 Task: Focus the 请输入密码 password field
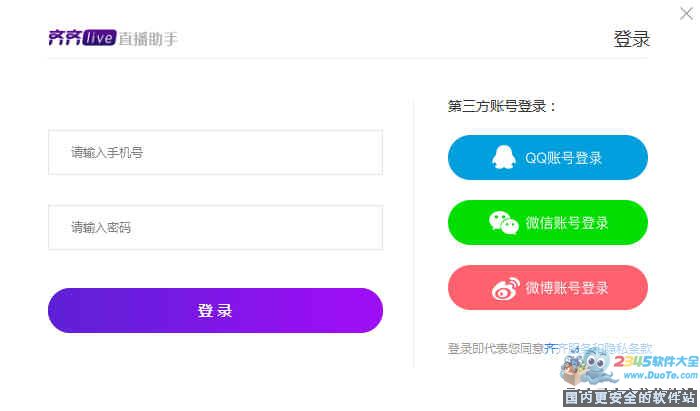[x=215, y=228]
